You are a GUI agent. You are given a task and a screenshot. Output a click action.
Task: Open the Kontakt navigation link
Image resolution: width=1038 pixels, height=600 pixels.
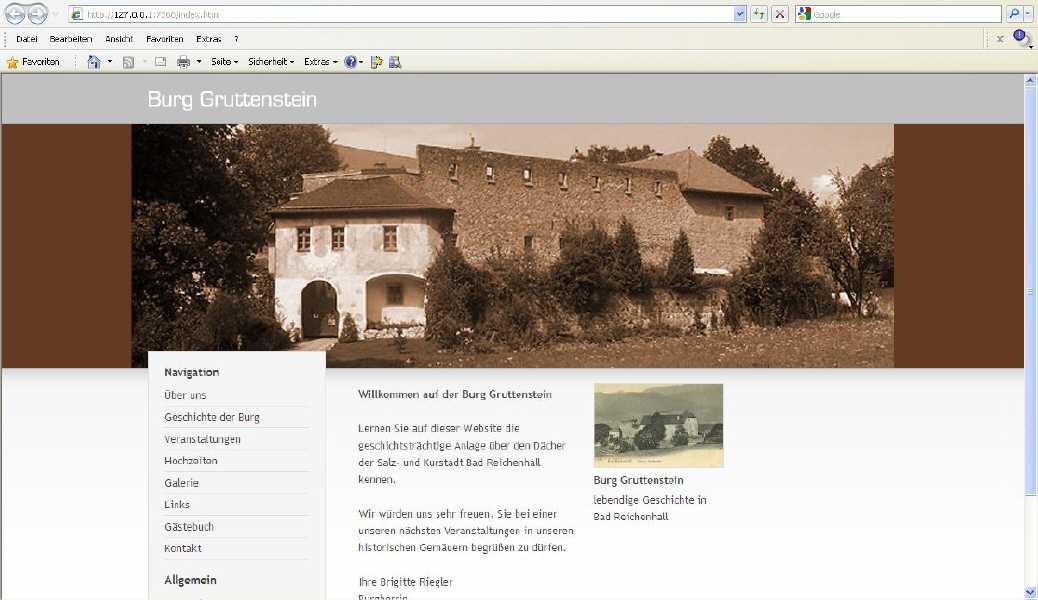point(183,548)
